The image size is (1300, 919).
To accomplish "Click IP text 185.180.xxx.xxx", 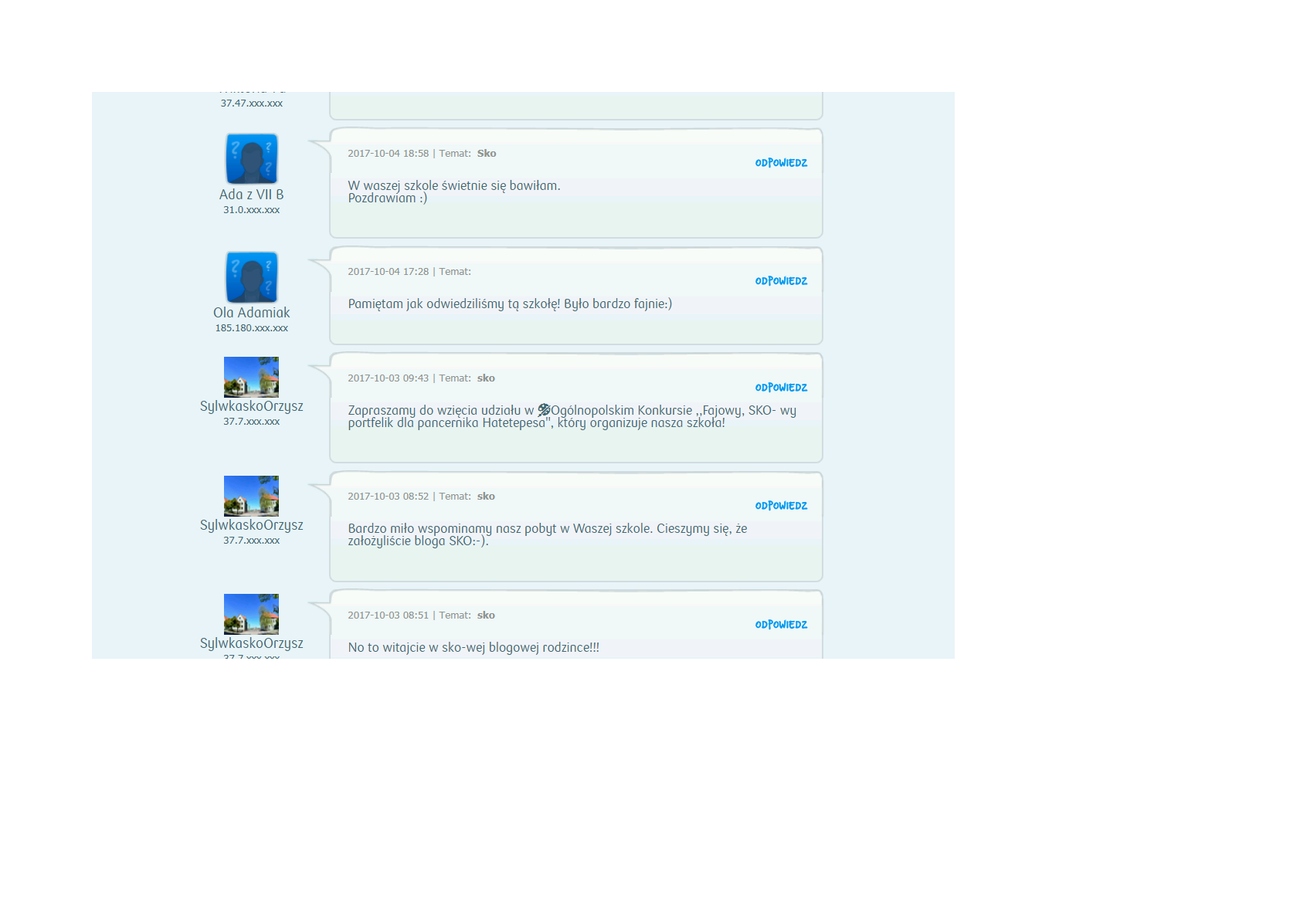I will click(251, 328).
